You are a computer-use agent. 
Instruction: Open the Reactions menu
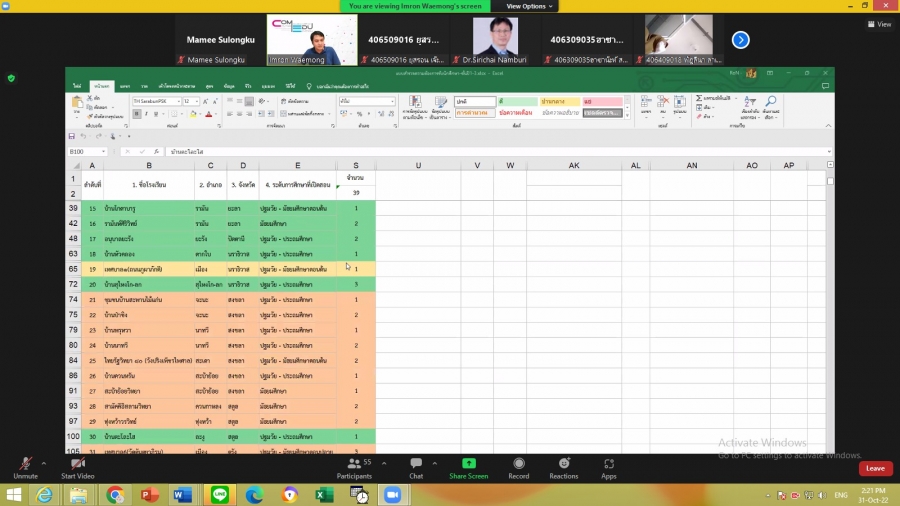(564, 465)
